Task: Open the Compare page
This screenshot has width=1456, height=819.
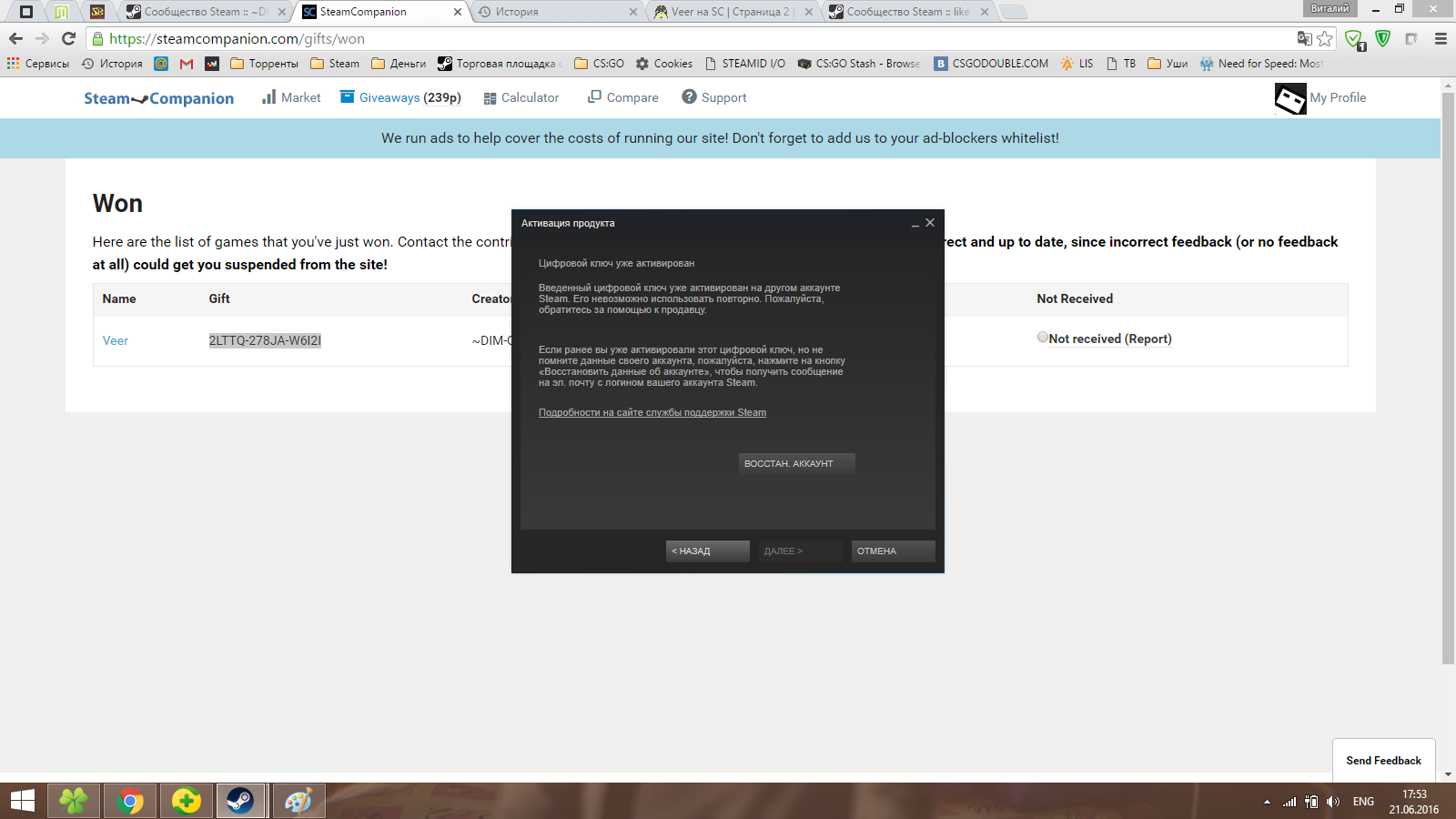Action: pos(623,97)
